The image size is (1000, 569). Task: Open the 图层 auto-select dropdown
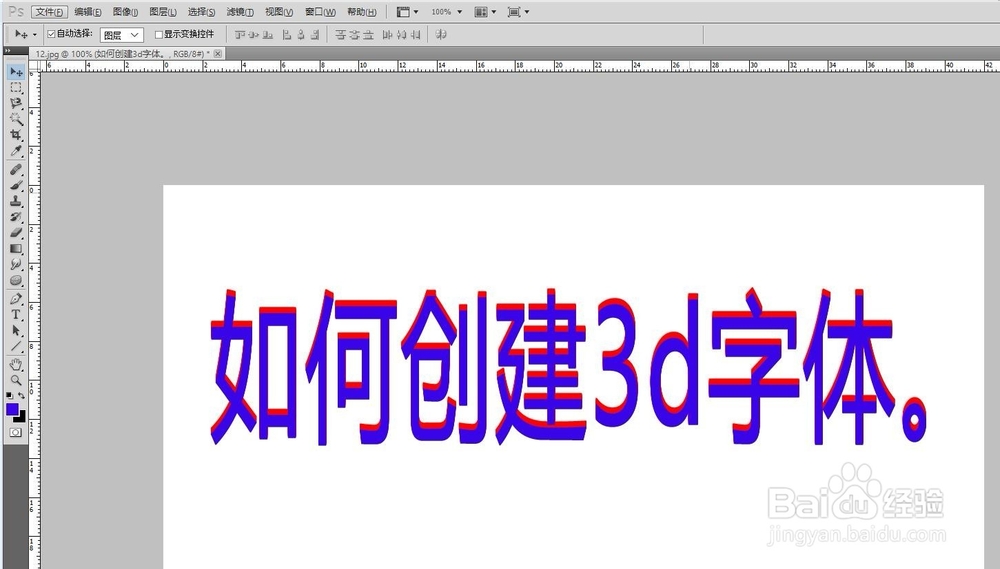point(121,35)
